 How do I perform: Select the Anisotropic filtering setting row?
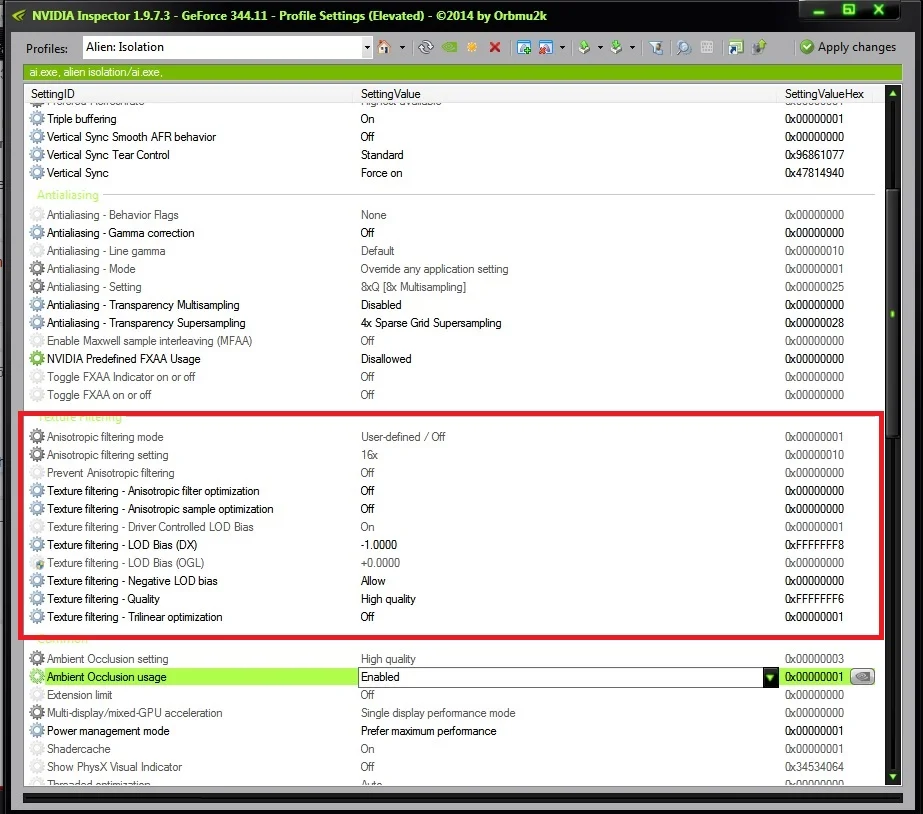[x=454, y=455]
